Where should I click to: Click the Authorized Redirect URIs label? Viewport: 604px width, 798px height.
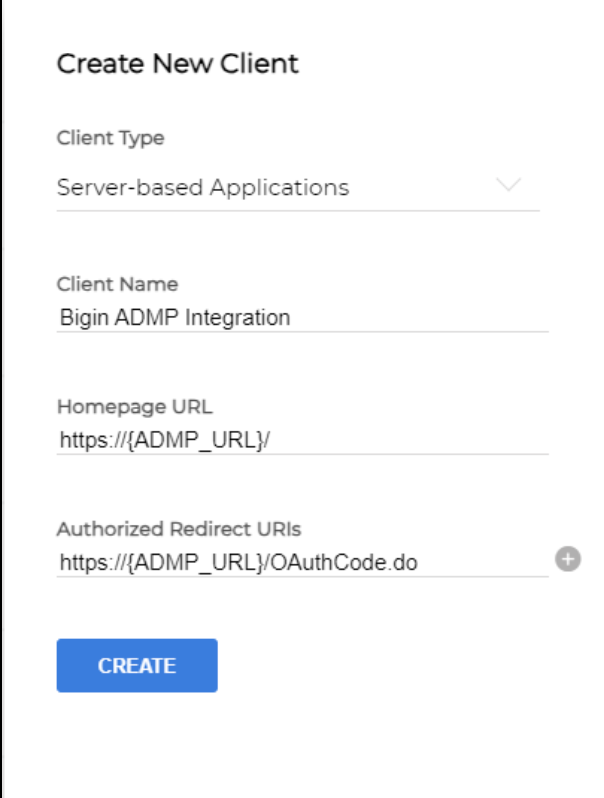(x=165, y=529)
